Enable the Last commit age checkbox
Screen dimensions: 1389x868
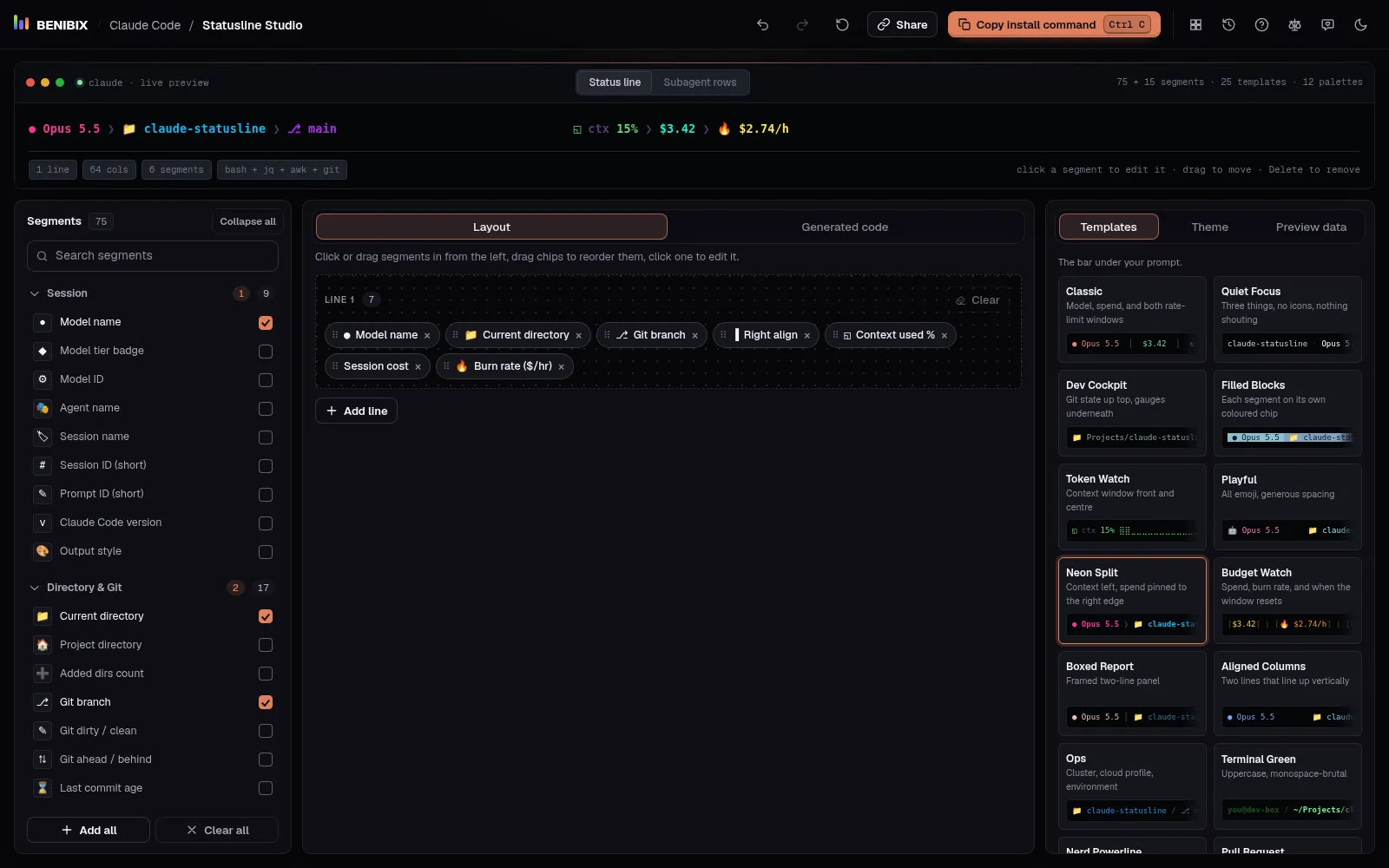[x=266, y=788]
